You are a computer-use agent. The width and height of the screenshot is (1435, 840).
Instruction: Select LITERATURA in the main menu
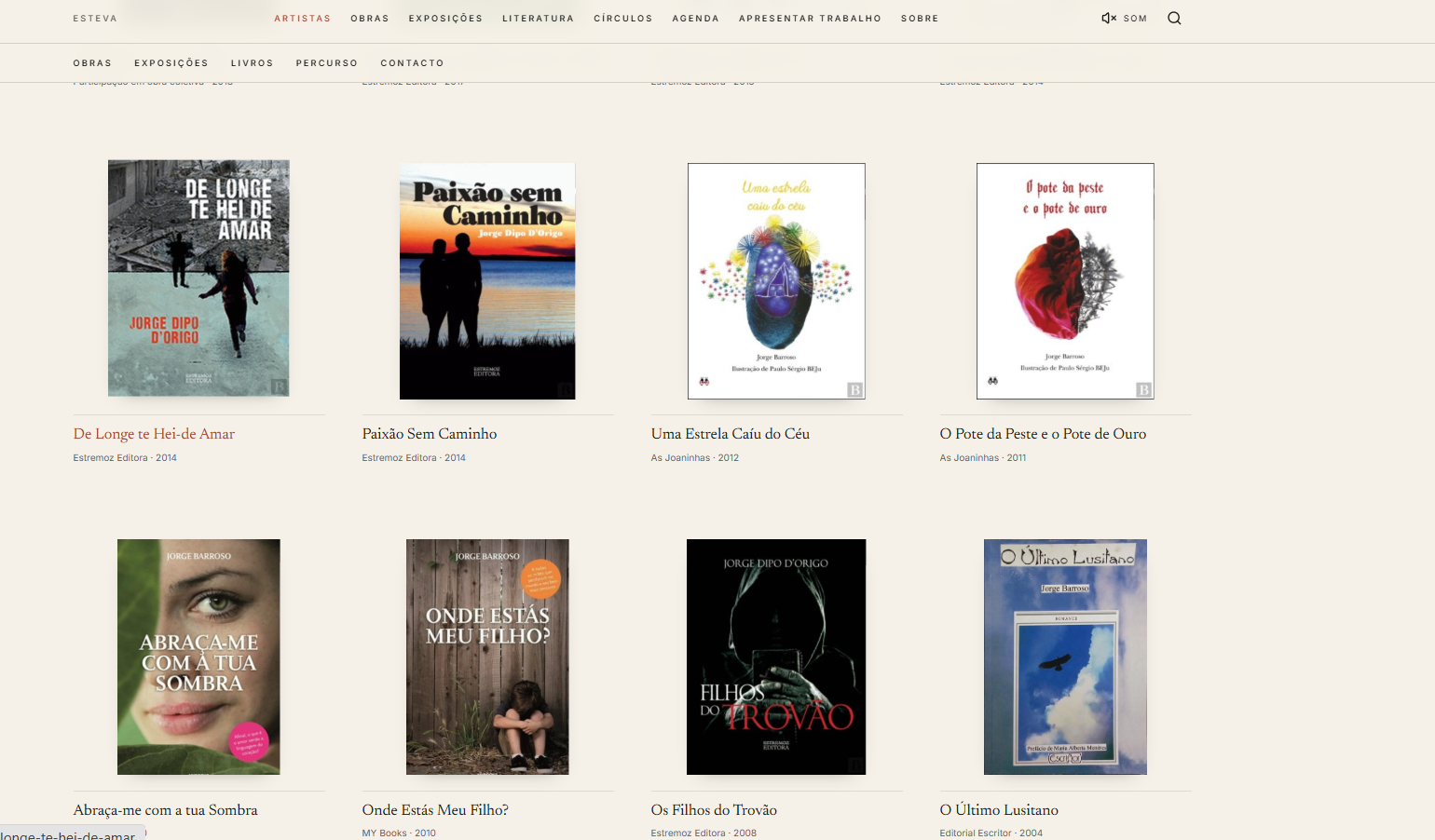click(x=539, y=19)
